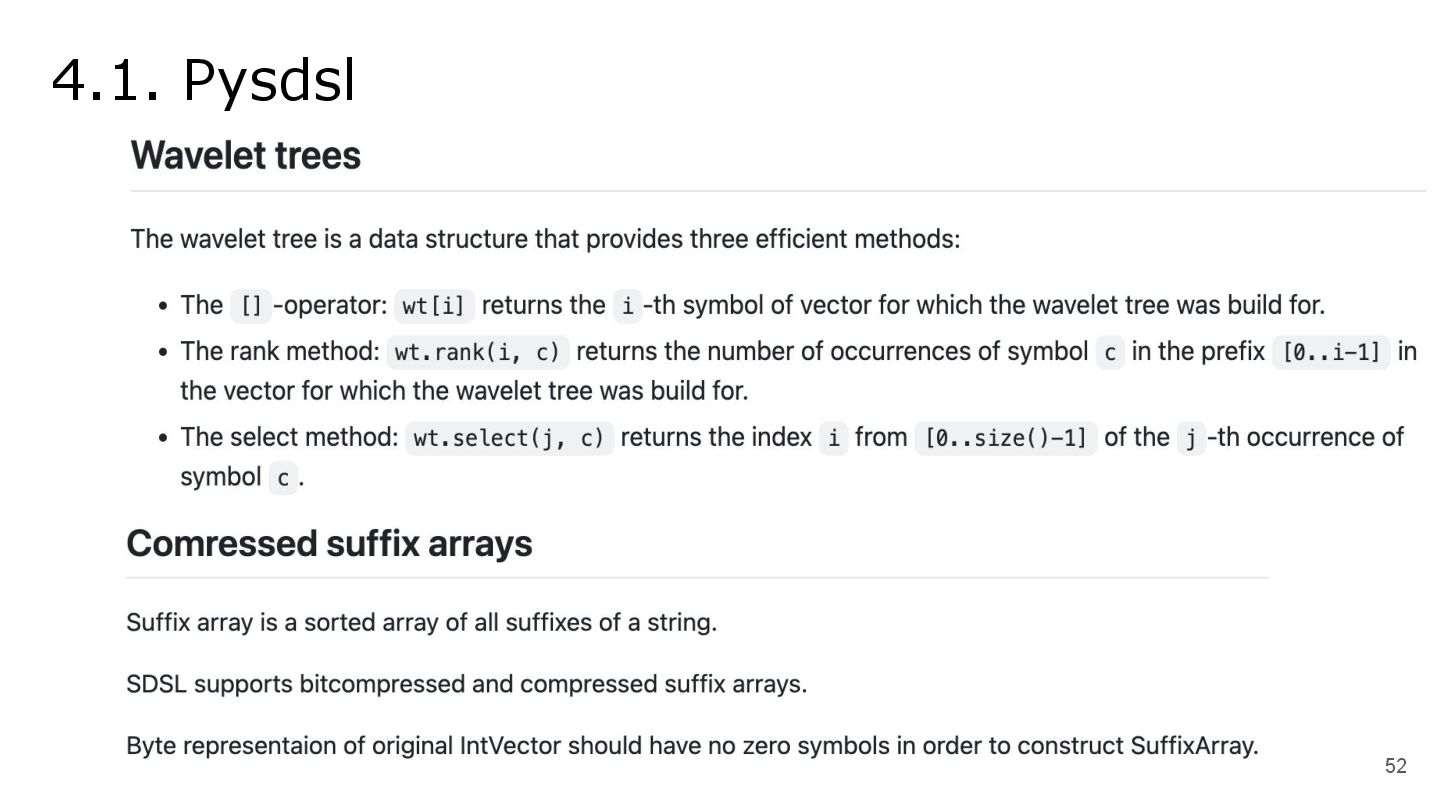Click the "wt.select(j, c)" code snippet
1440x810 pixels.
point(508,439)
